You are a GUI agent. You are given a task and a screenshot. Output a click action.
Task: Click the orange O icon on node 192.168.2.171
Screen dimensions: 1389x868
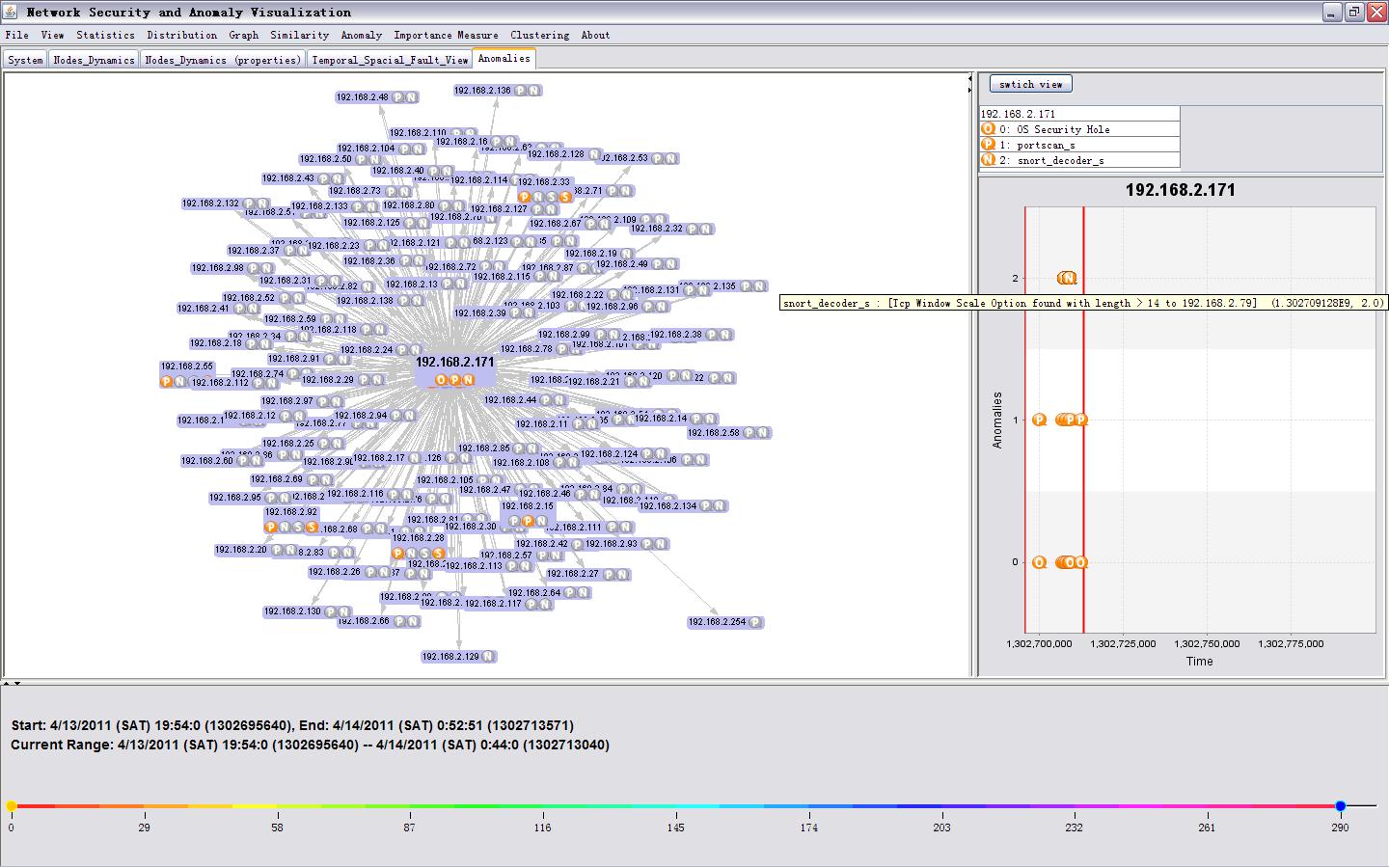pyautogui.click(x=441, y=380)
